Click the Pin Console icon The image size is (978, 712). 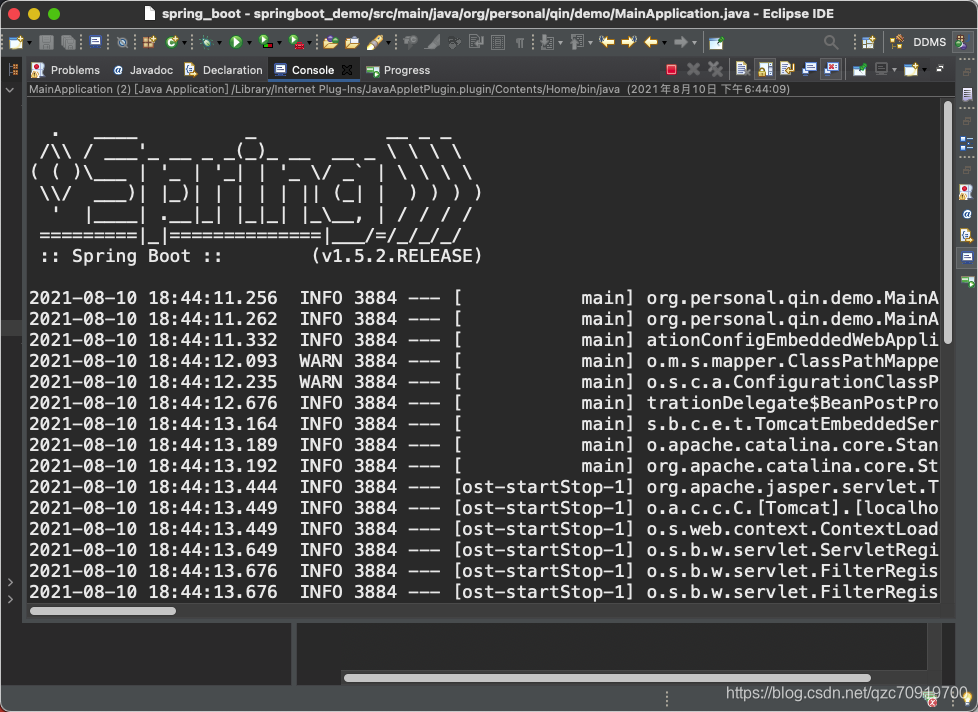[x=859, y=69]
